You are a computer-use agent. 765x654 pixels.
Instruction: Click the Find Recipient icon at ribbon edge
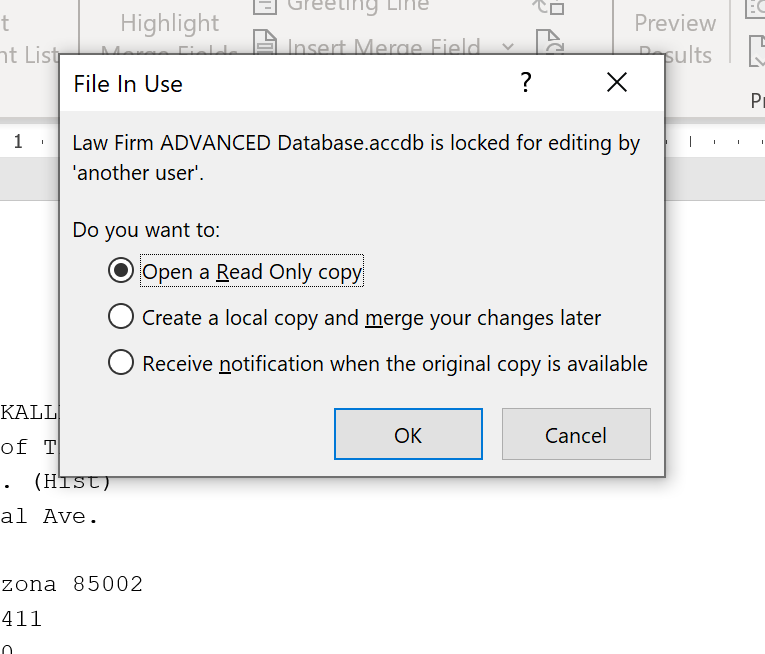pos(756,9)
